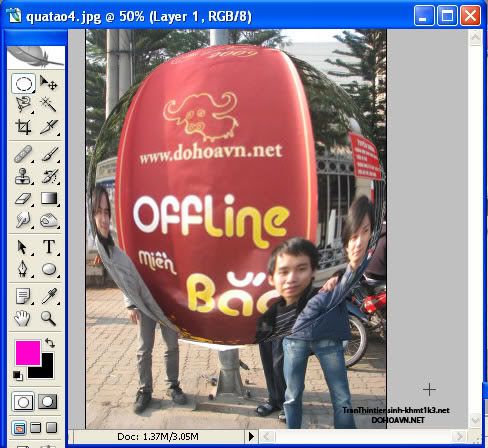Open the magenta foreground color picker
Image resolution: width=488 pixels, height=448 pixels.
tap(28, 353)
